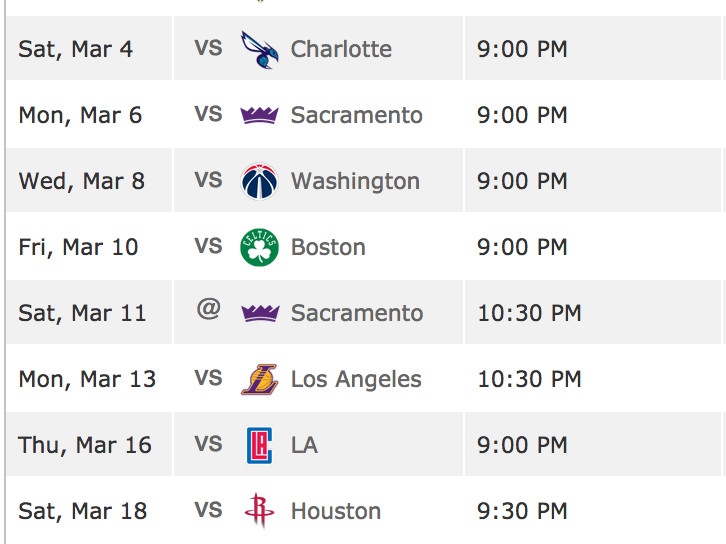Select the LA team name on Mar 16
Viewport: 726px width, 544px height.
point(304,445)
